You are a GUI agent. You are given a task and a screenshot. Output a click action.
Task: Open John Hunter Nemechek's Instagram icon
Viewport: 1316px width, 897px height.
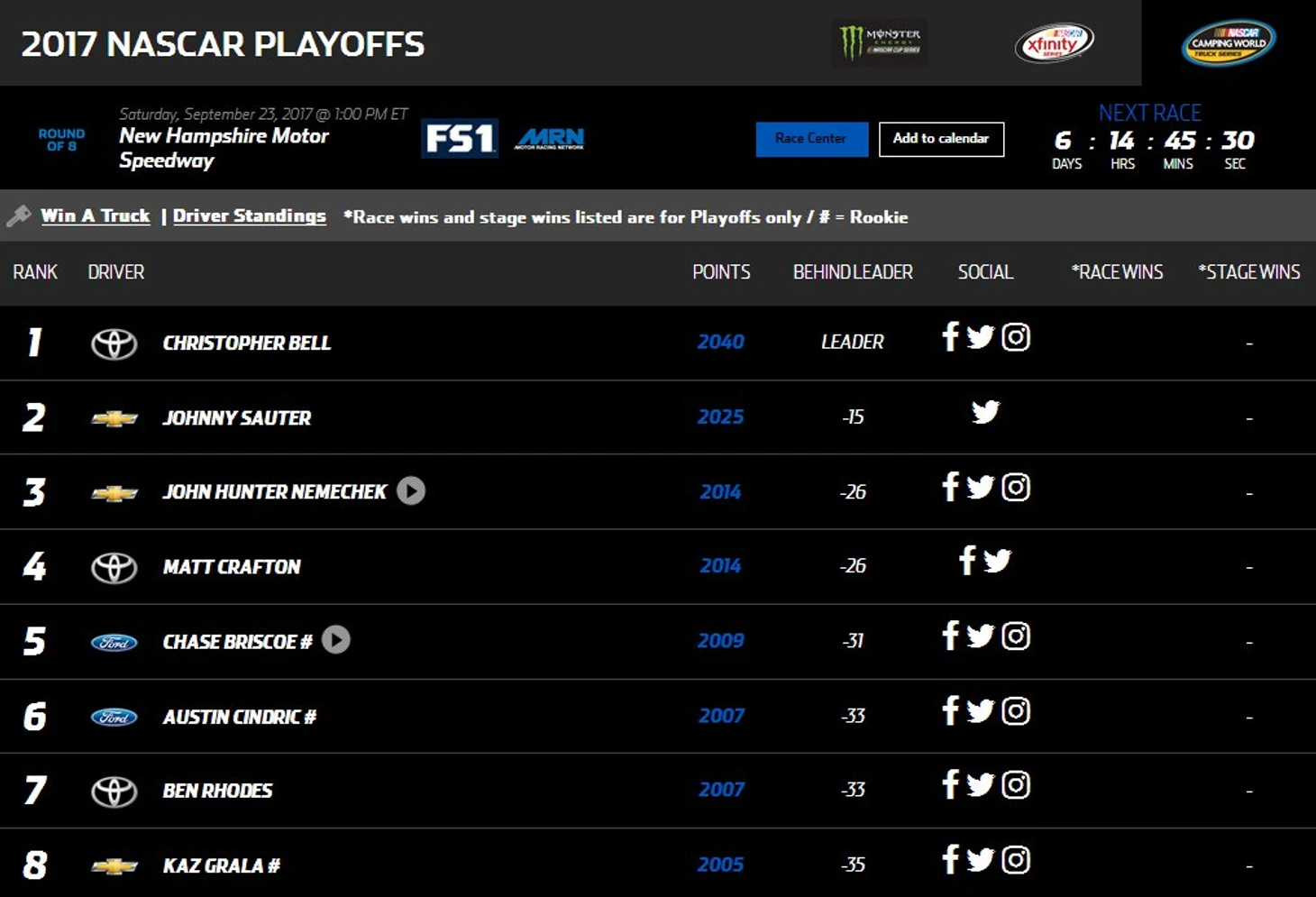tap(1016, 487)
